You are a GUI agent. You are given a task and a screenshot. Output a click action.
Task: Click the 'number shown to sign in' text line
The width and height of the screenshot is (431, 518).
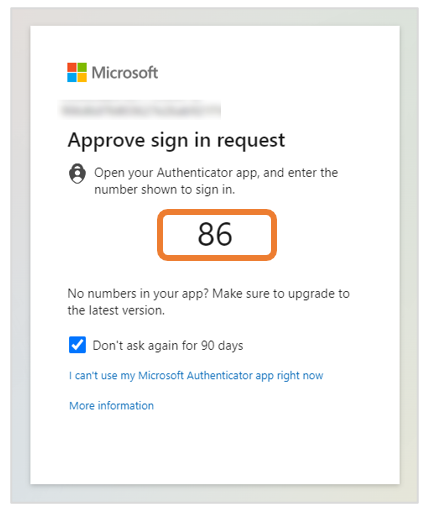(165, 190)
